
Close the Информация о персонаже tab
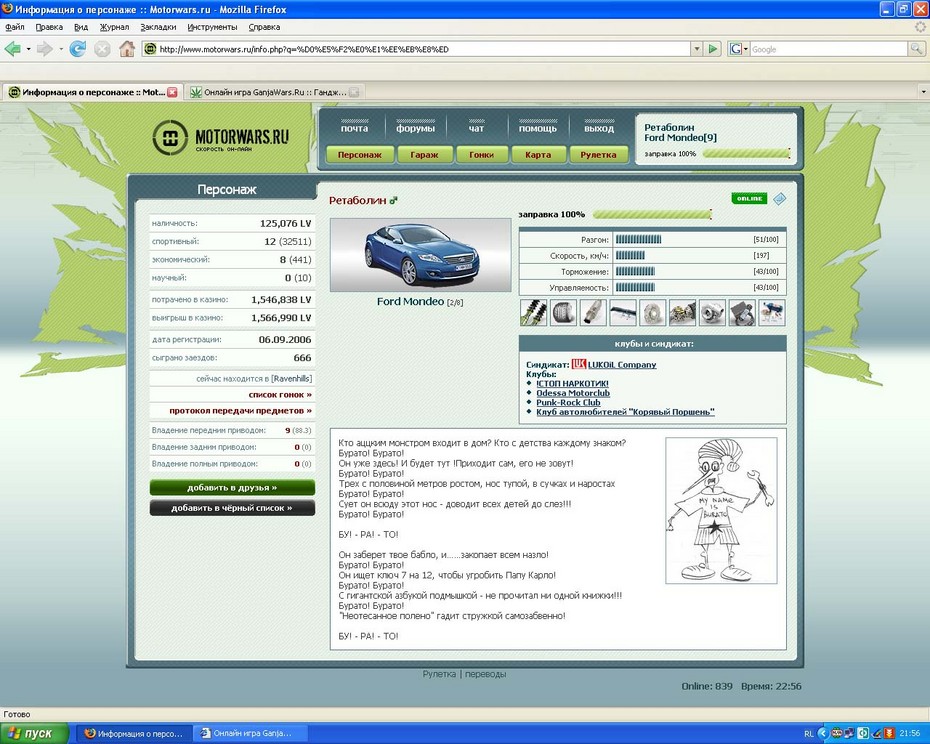tap(172, 92)
